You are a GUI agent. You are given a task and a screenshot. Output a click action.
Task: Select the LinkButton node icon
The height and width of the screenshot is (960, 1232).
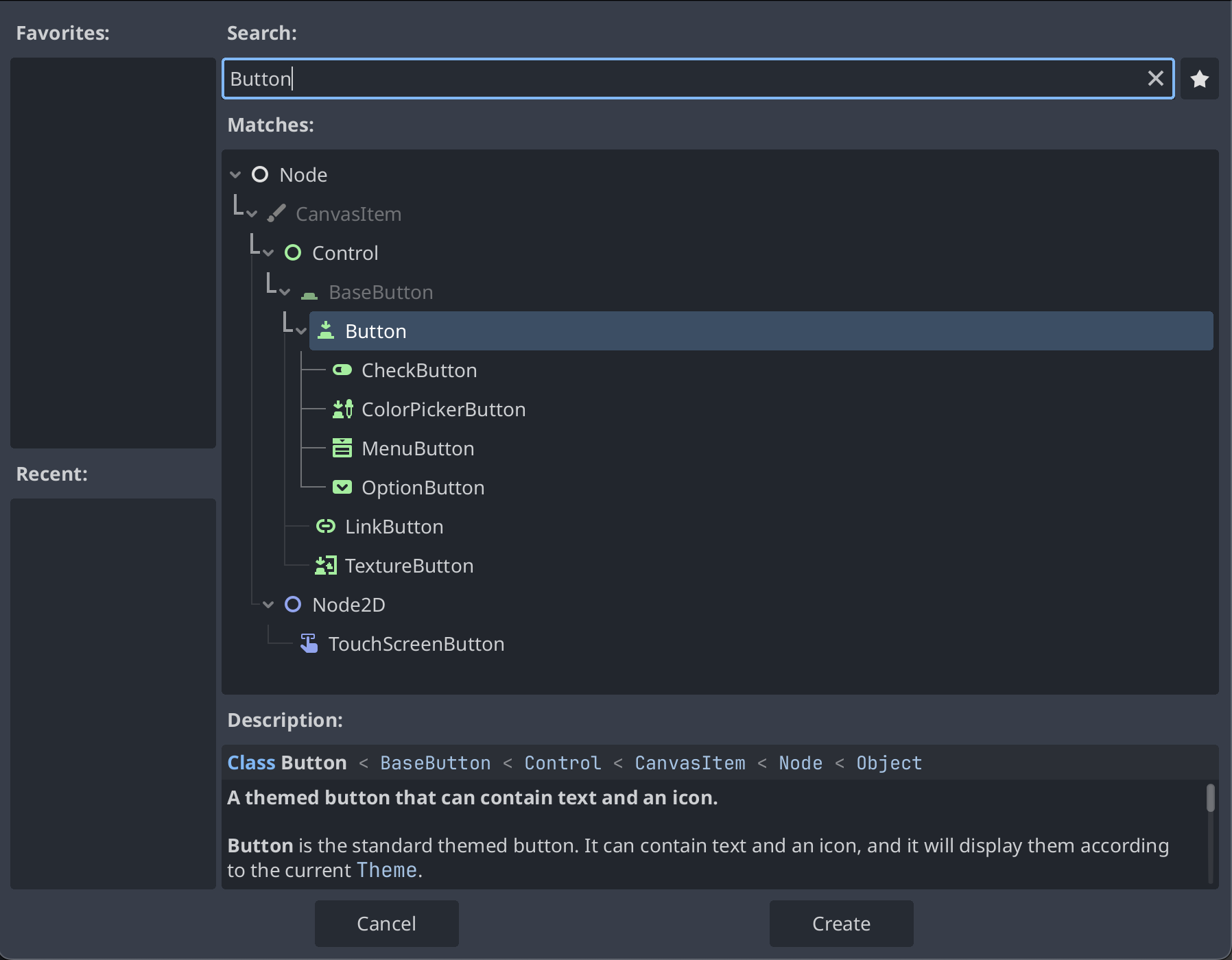point(325,526)
